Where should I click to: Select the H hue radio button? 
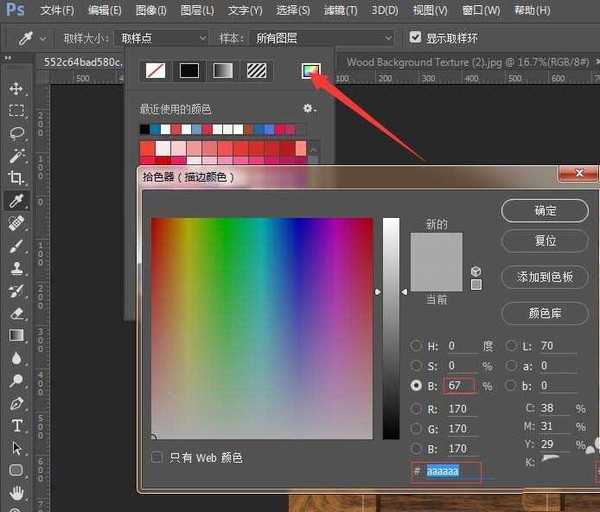(416, 346)
